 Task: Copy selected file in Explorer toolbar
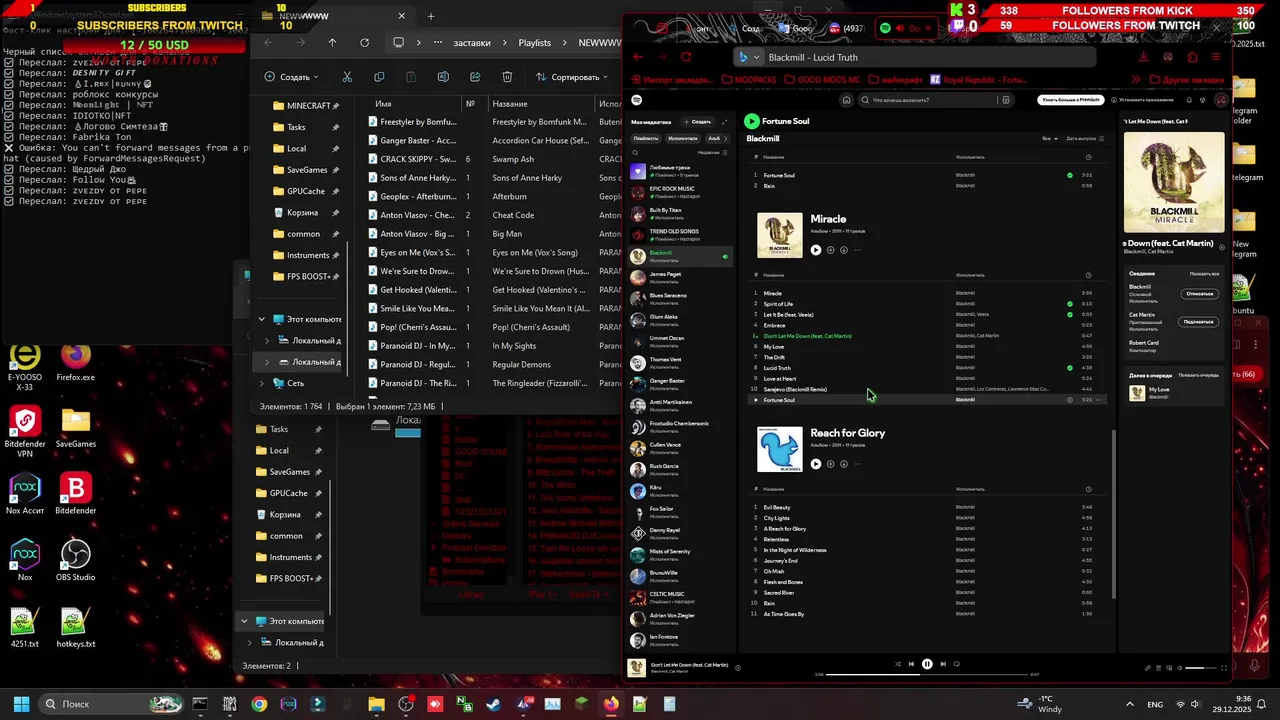tap(379, 77)
